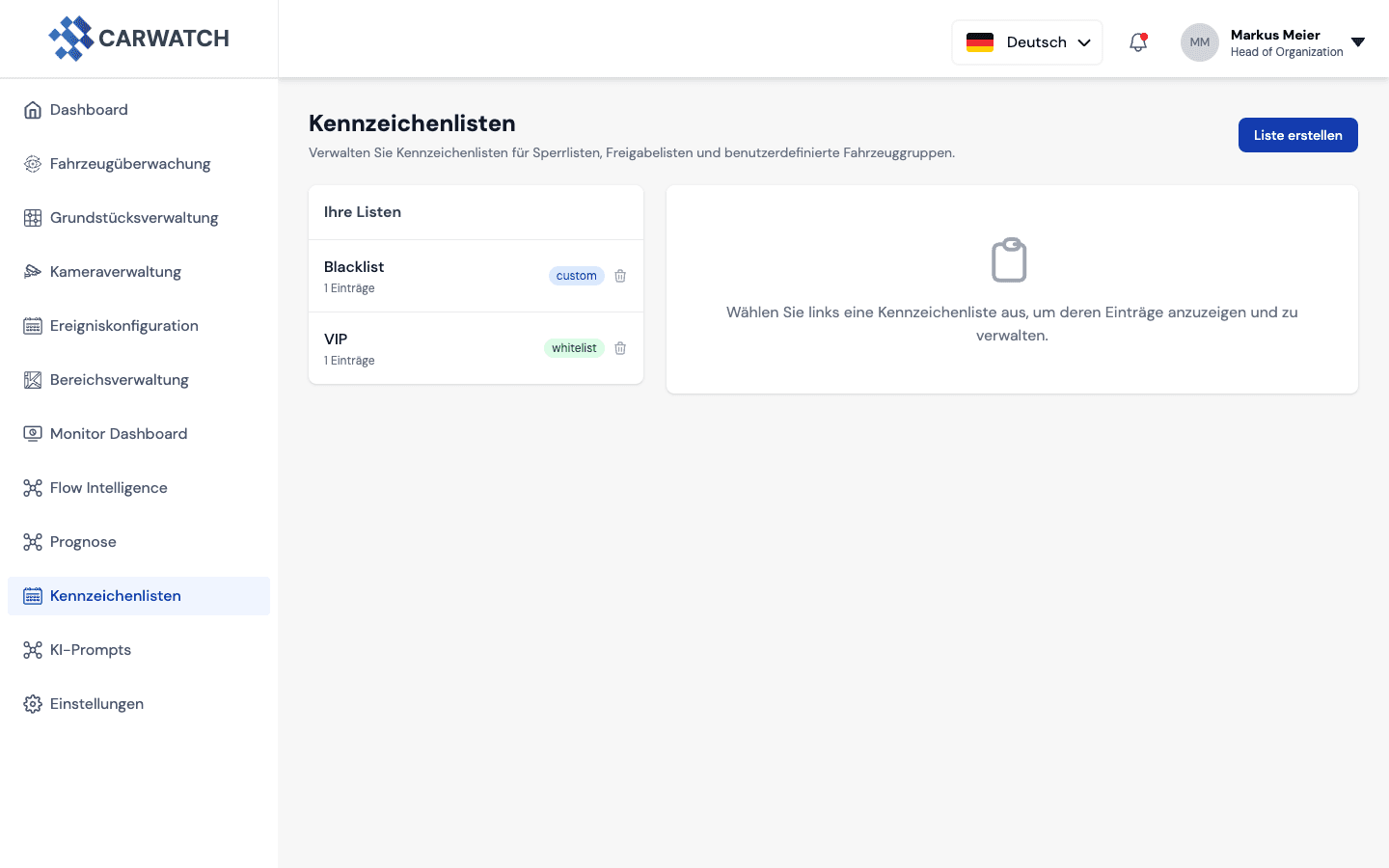Click the Liste erstellen button

[1297, 135]
